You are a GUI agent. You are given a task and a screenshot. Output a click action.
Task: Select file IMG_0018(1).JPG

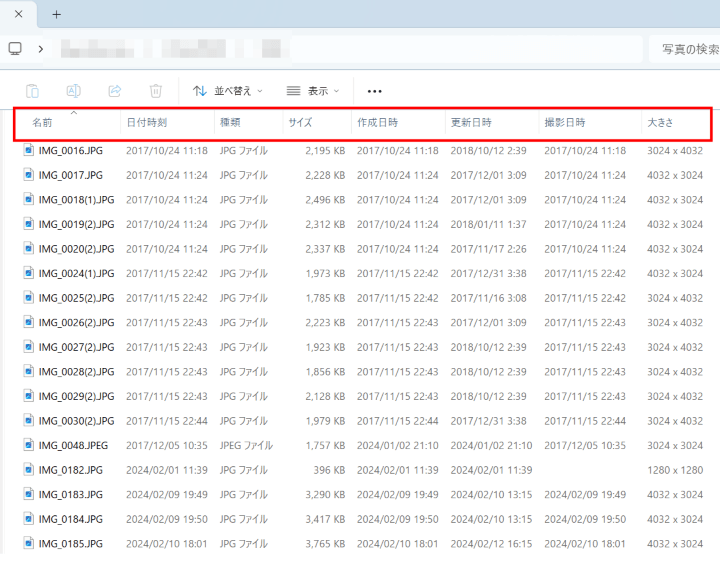coord(76,200)
